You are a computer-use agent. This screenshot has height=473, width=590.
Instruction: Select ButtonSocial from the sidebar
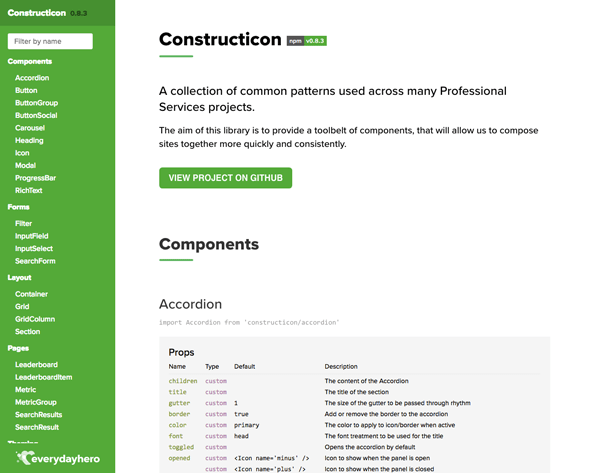click(x=36, y=115)
